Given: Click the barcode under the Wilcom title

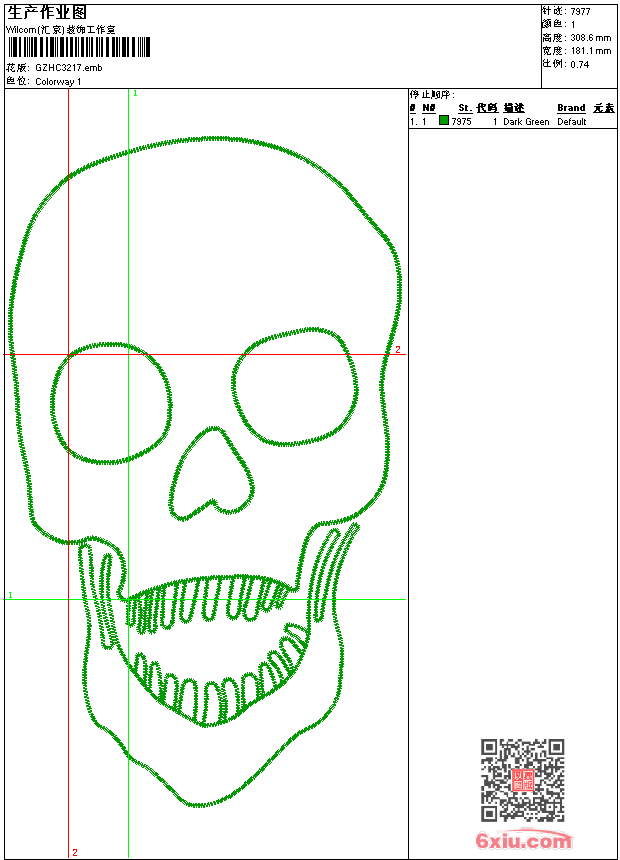Looking at the screenshot, I should (x=78, y=47).
